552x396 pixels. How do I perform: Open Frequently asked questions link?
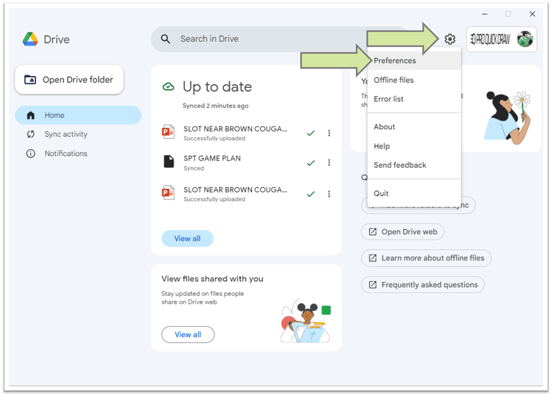click(x=423, y=284)
